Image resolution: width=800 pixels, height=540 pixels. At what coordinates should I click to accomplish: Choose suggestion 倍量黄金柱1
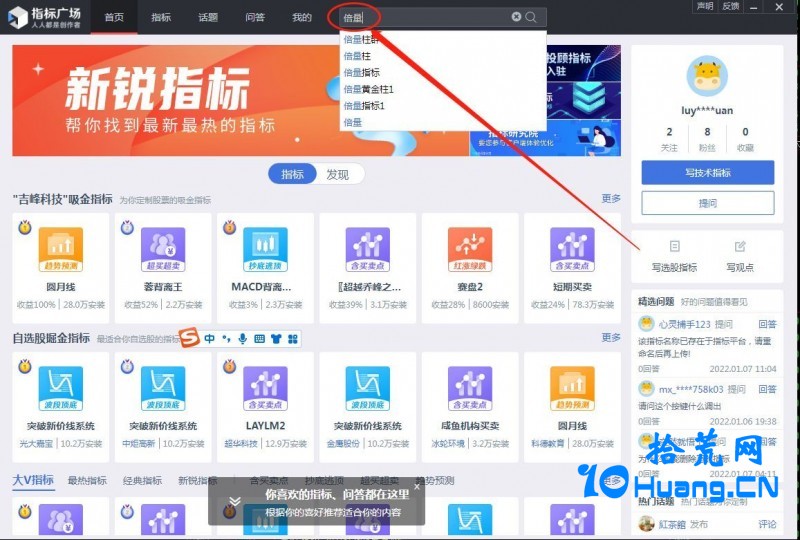[443, 89]
